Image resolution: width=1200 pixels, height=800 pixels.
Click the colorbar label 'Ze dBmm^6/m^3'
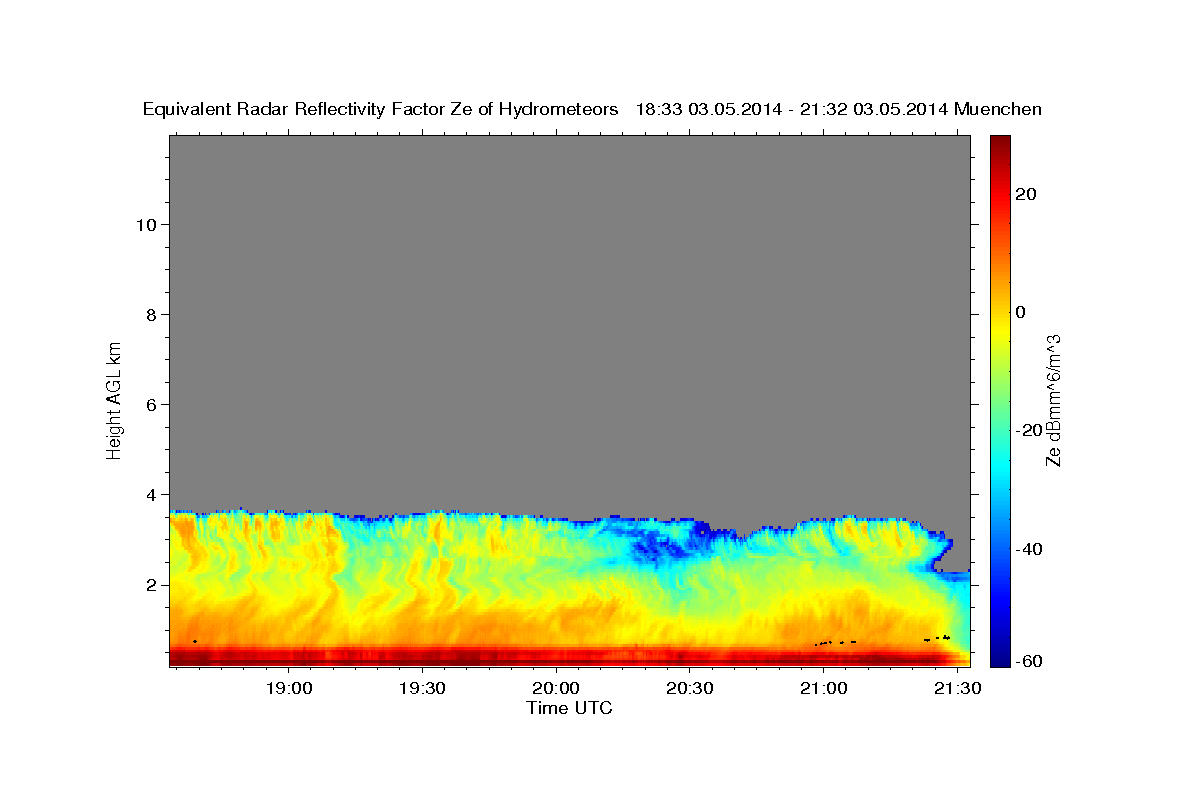[x=1053, y=400]
